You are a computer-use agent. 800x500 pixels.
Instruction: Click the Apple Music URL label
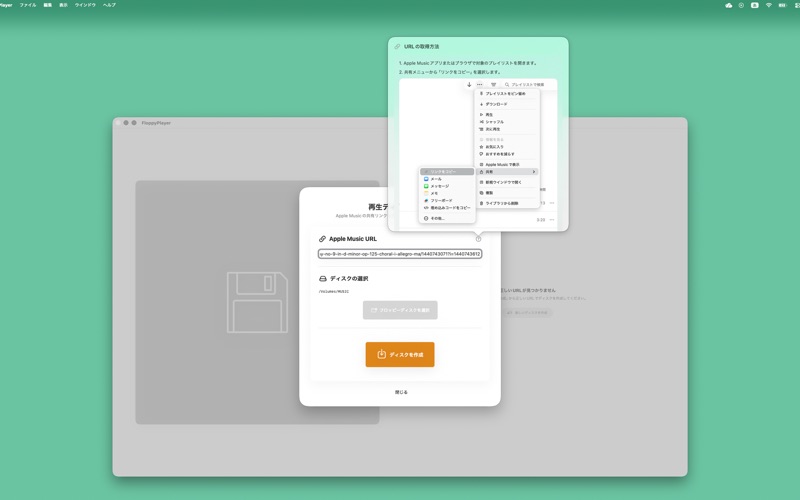coord(353,239)
